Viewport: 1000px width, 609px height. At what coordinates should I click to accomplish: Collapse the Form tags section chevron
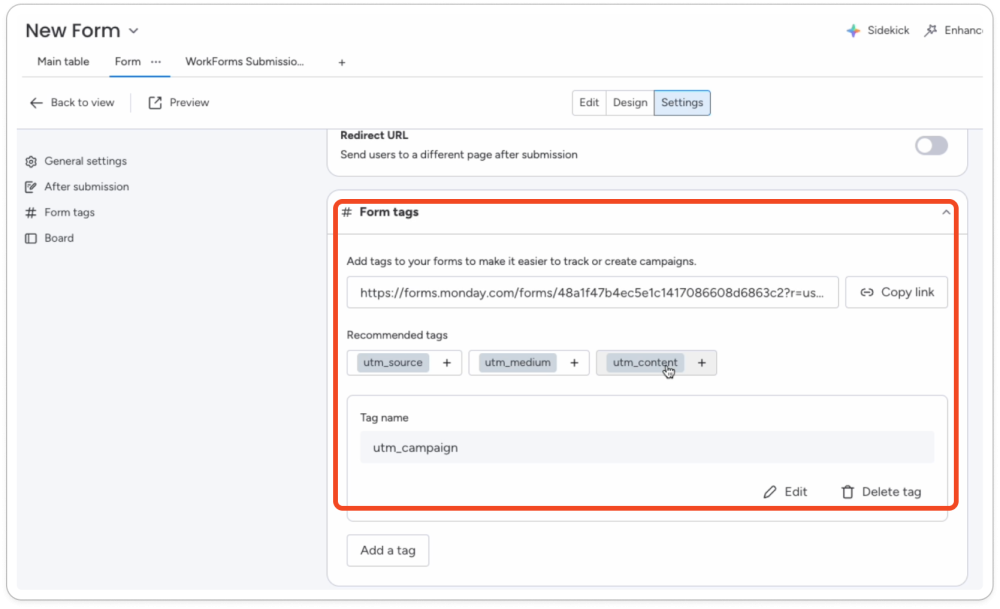(946, 212)
